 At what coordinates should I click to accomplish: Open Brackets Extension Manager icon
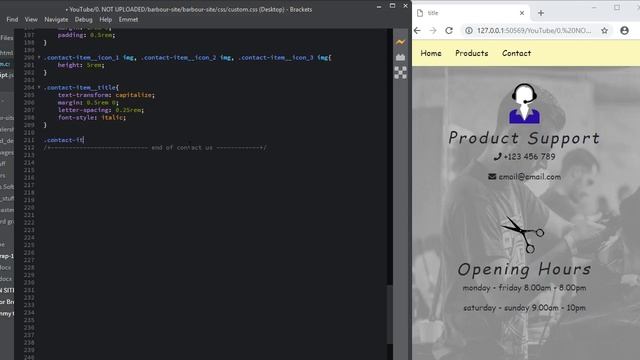coord(400,58)
